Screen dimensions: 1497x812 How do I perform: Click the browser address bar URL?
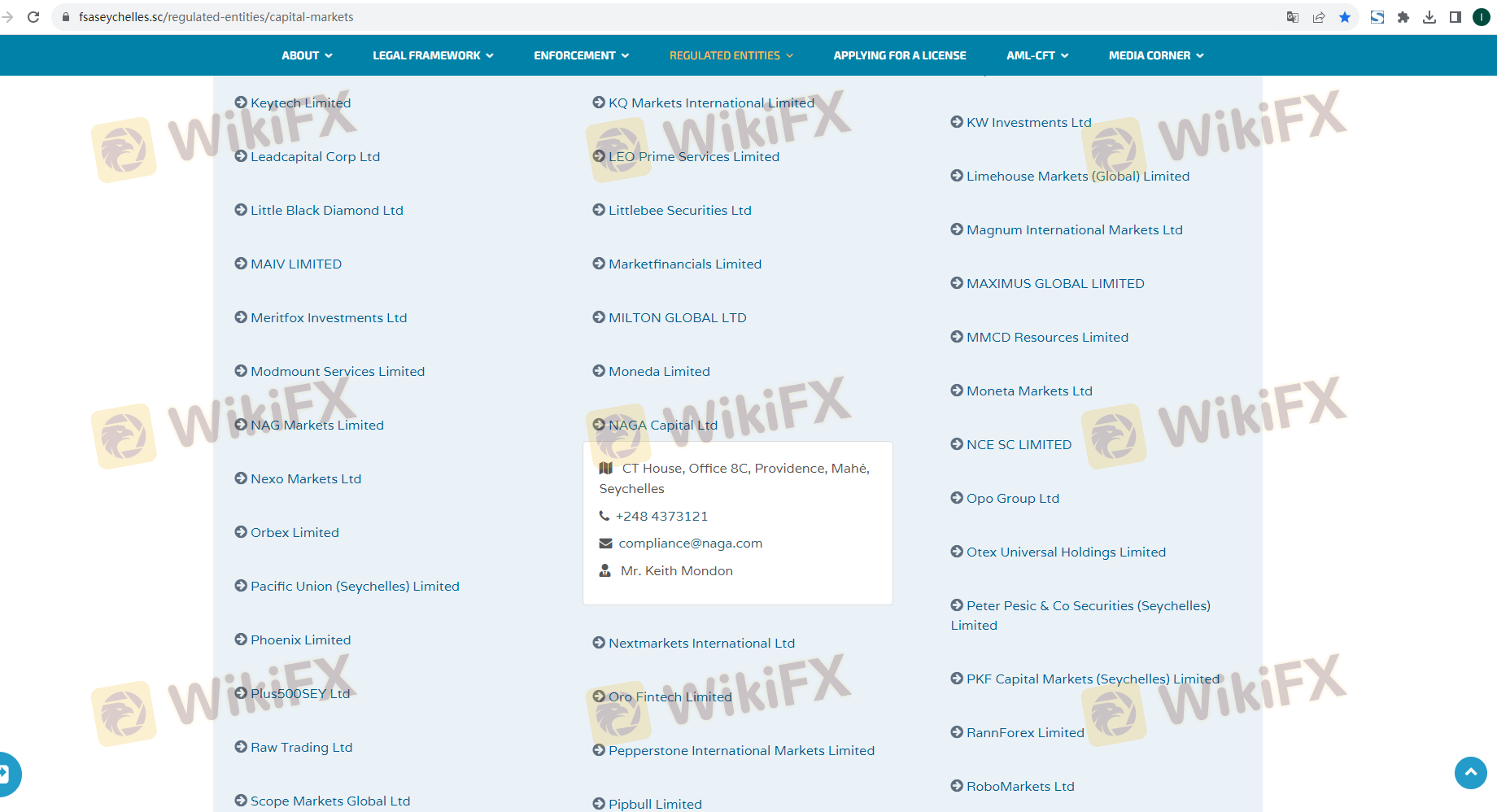pyautogui.click(x=216, y=17)
